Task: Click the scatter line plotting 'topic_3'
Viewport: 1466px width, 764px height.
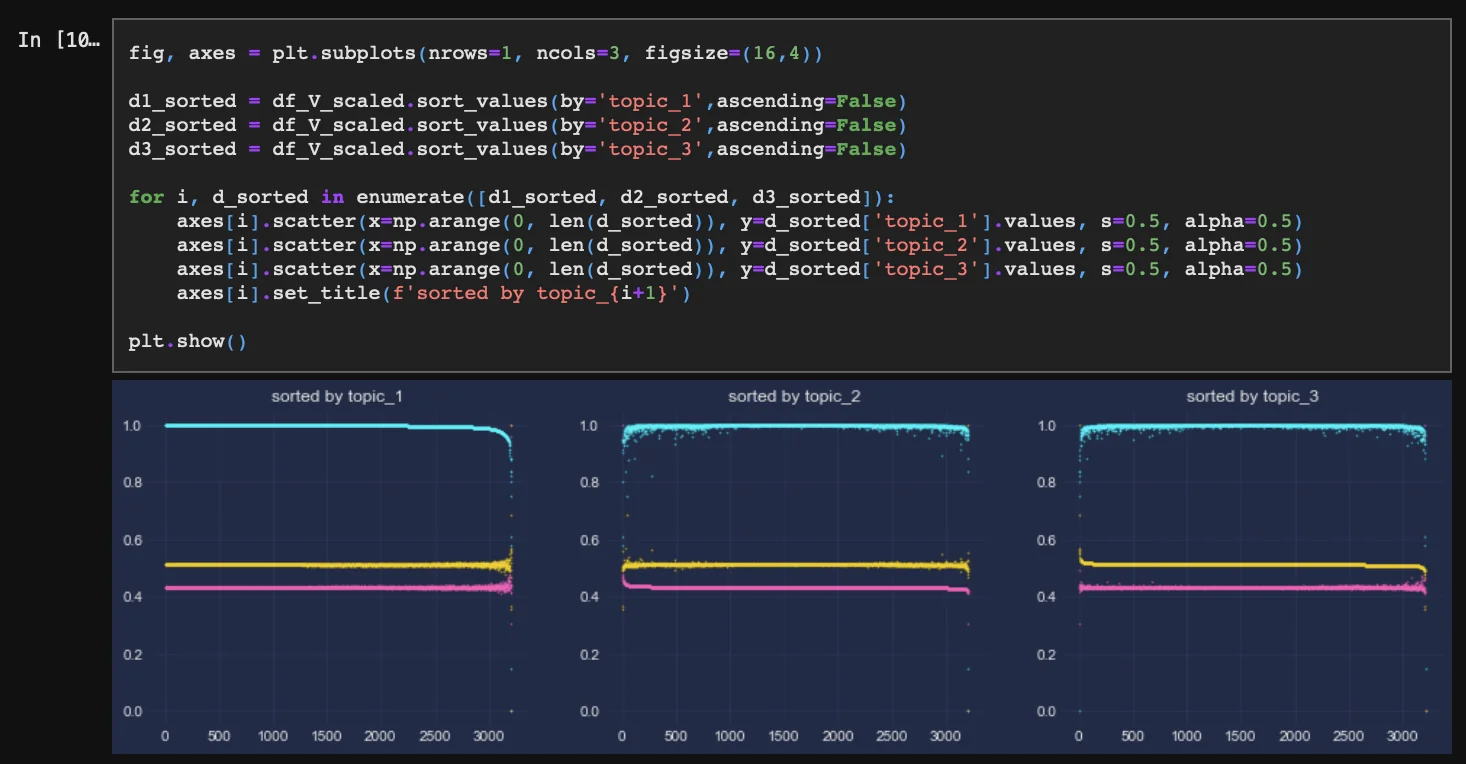Action: (x=740, y=269)
